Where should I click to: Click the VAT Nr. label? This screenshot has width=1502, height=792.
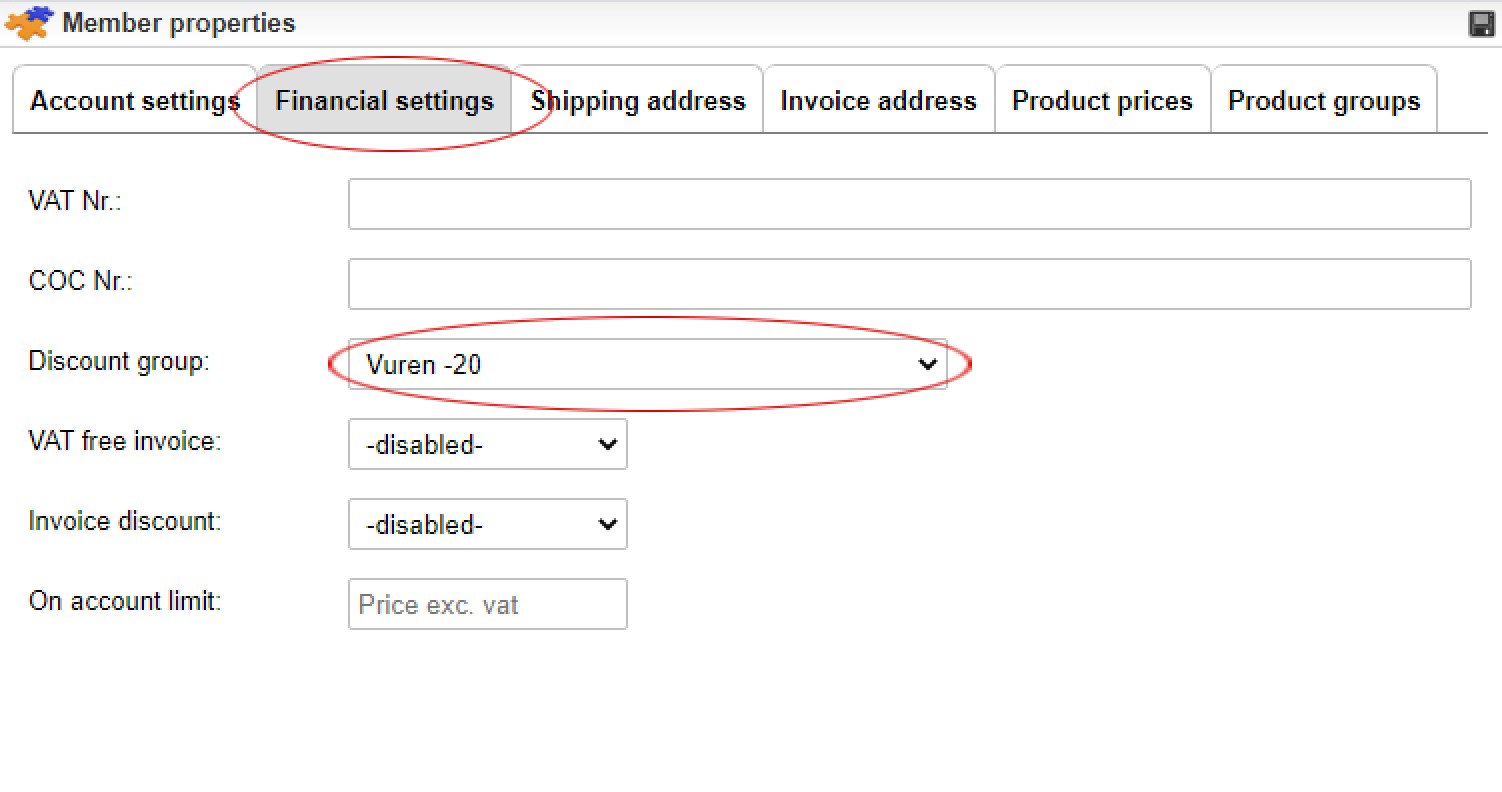pos(73,200)
